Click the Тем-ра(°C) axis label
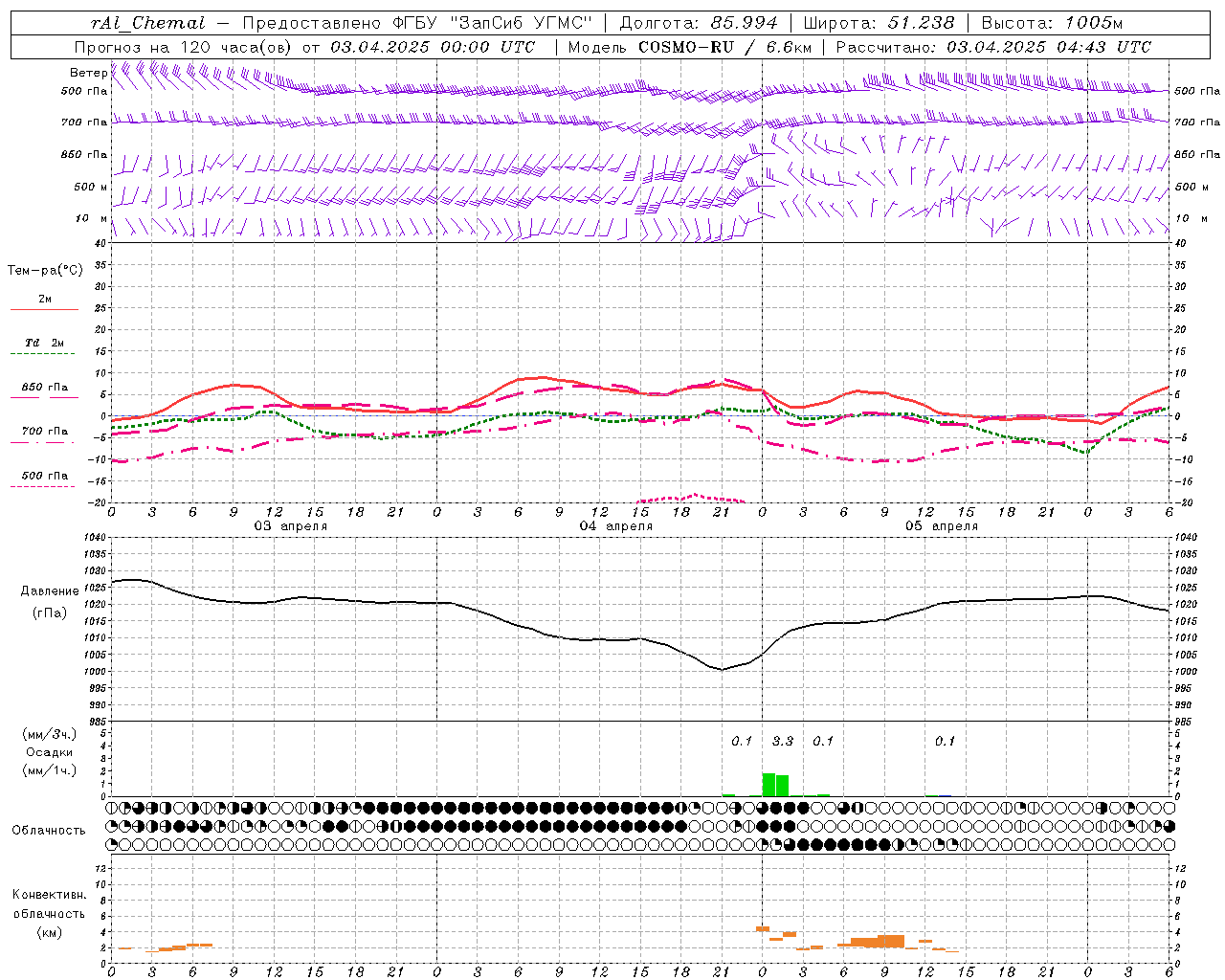 click(x=45, y=271)
